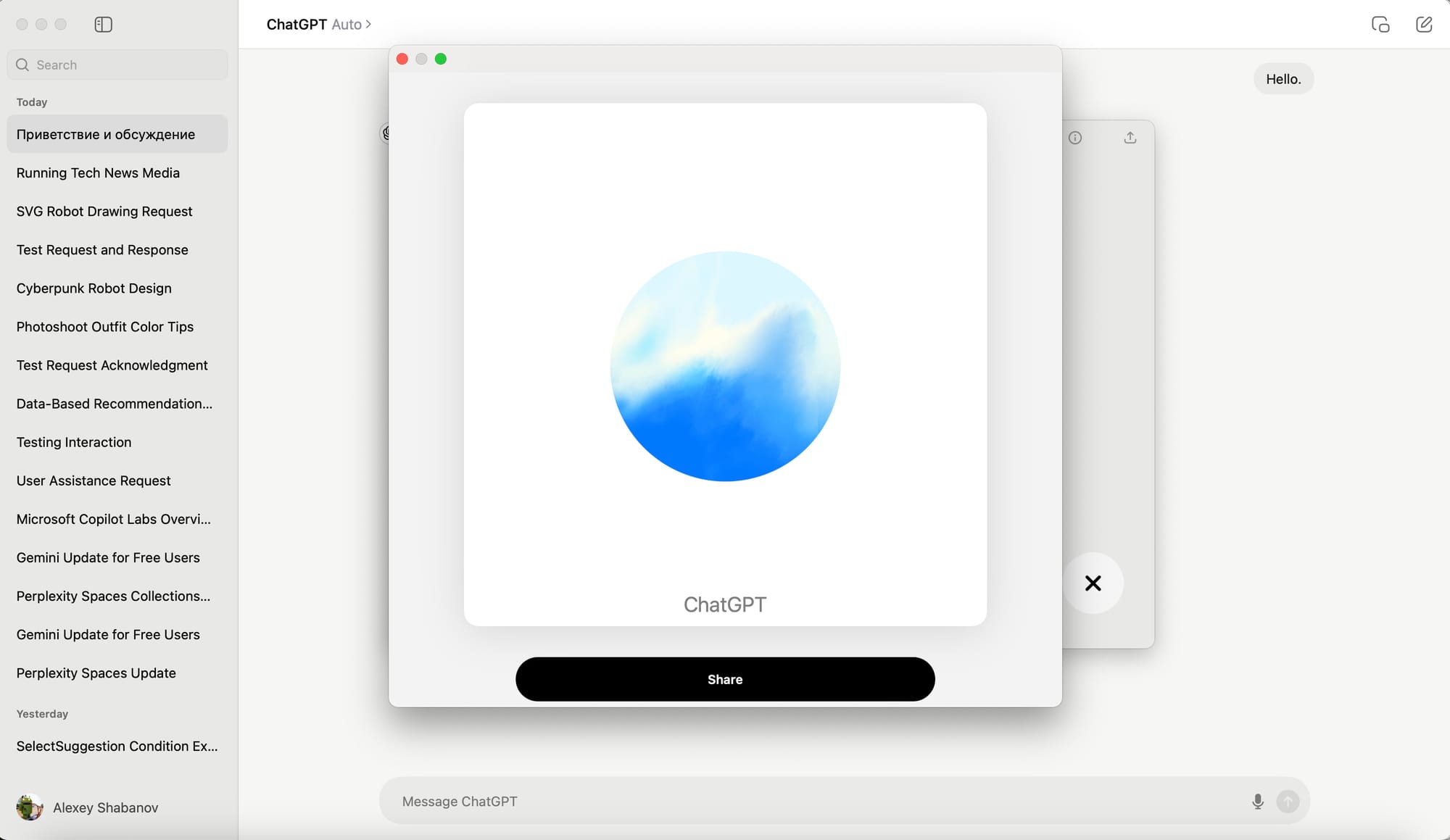Click the Share button in dialog

pos(724,679)
